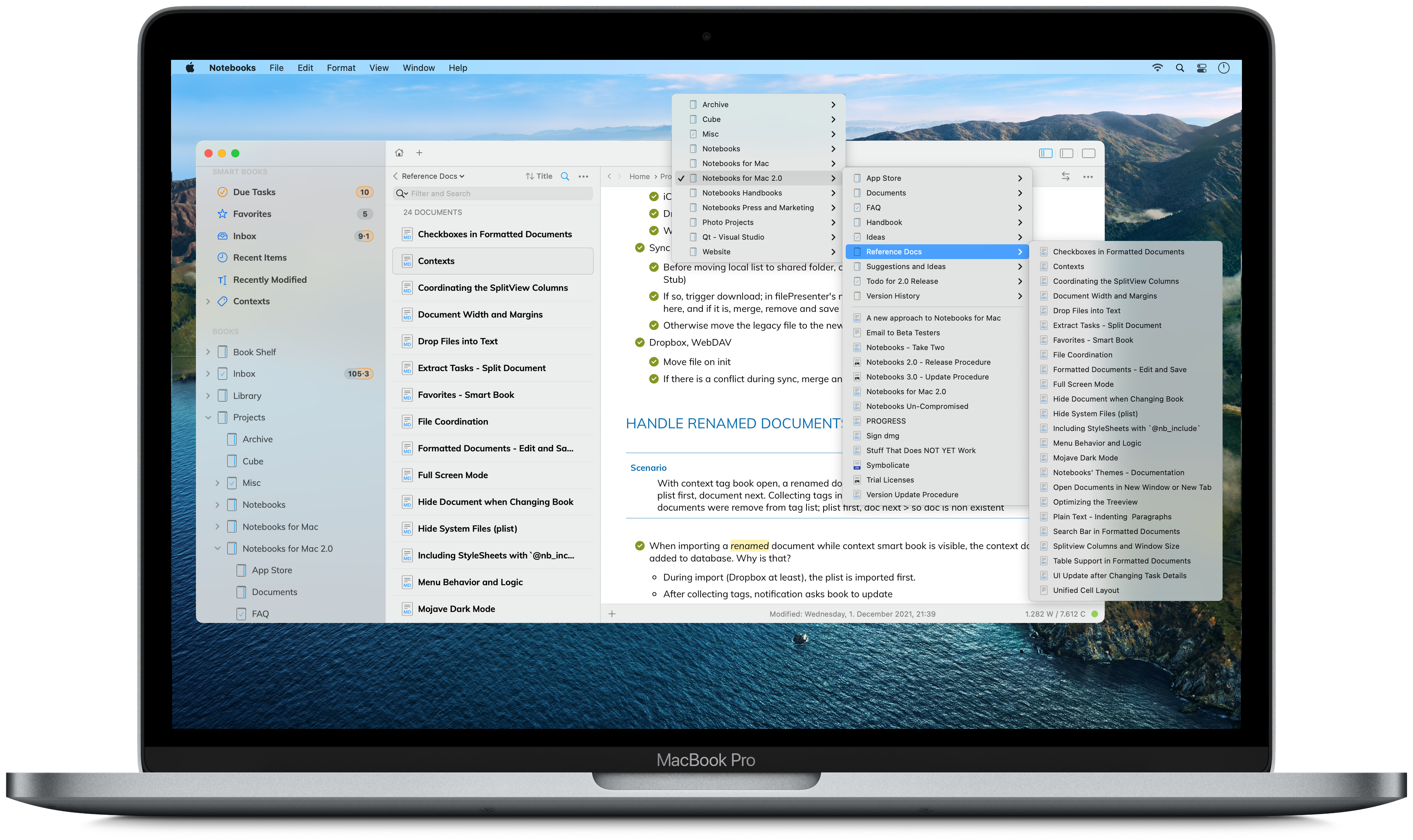The image size is (1413, 840).
Task: Click the home icon in the toolbar
Action: (x=399, y=153)
